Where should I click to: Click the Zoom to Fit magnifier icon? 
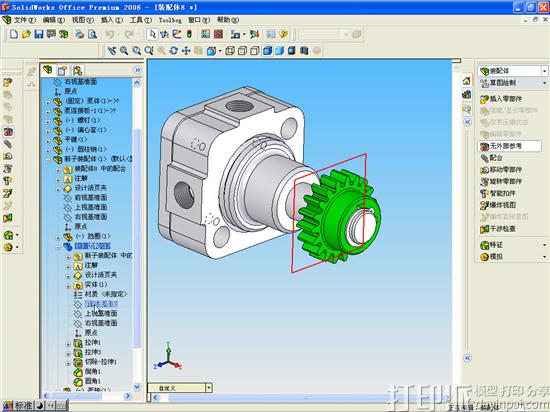coord(124,50)
